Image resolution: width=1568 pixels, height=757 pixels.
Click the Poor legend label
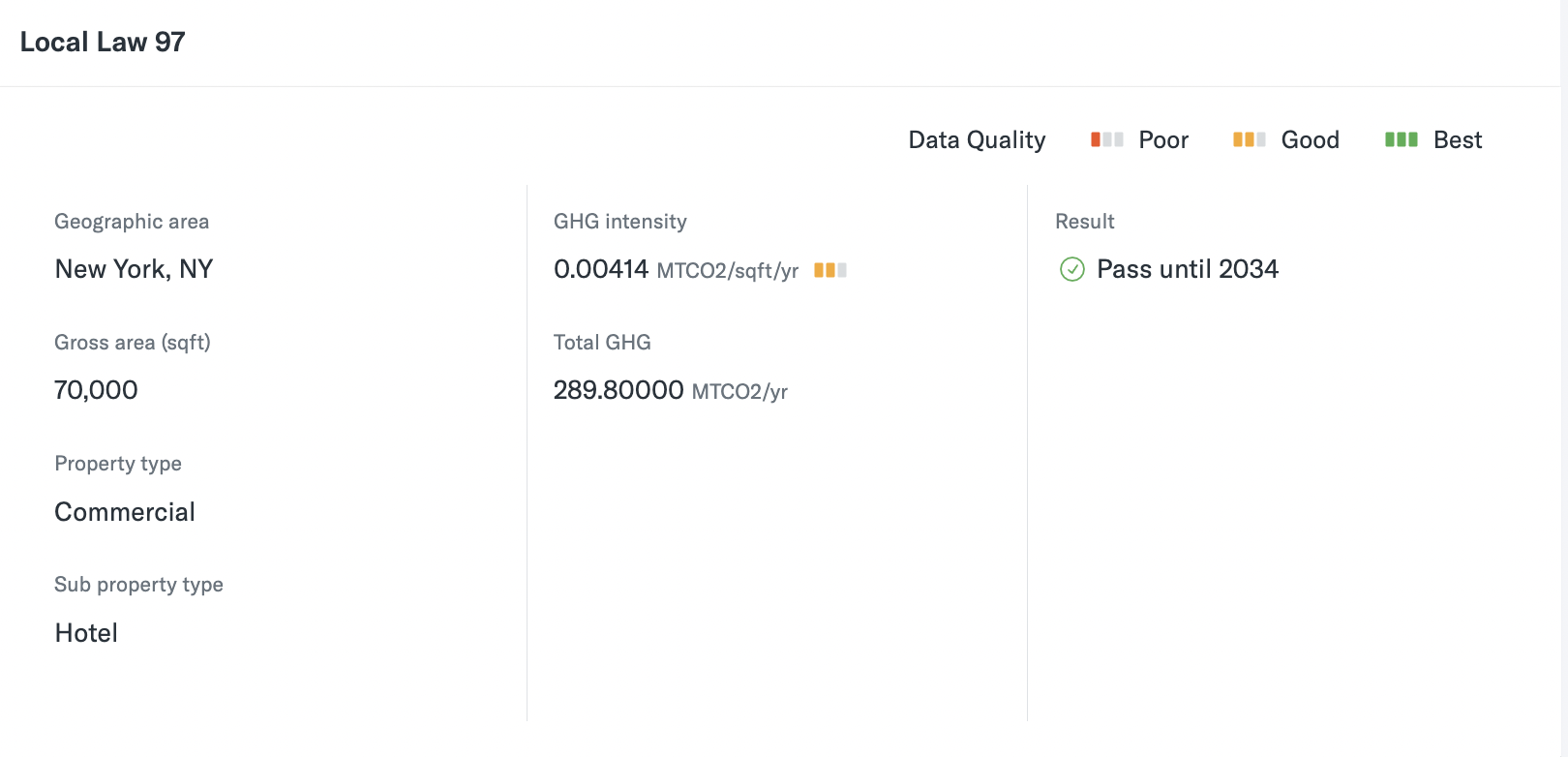(1163, 140)
